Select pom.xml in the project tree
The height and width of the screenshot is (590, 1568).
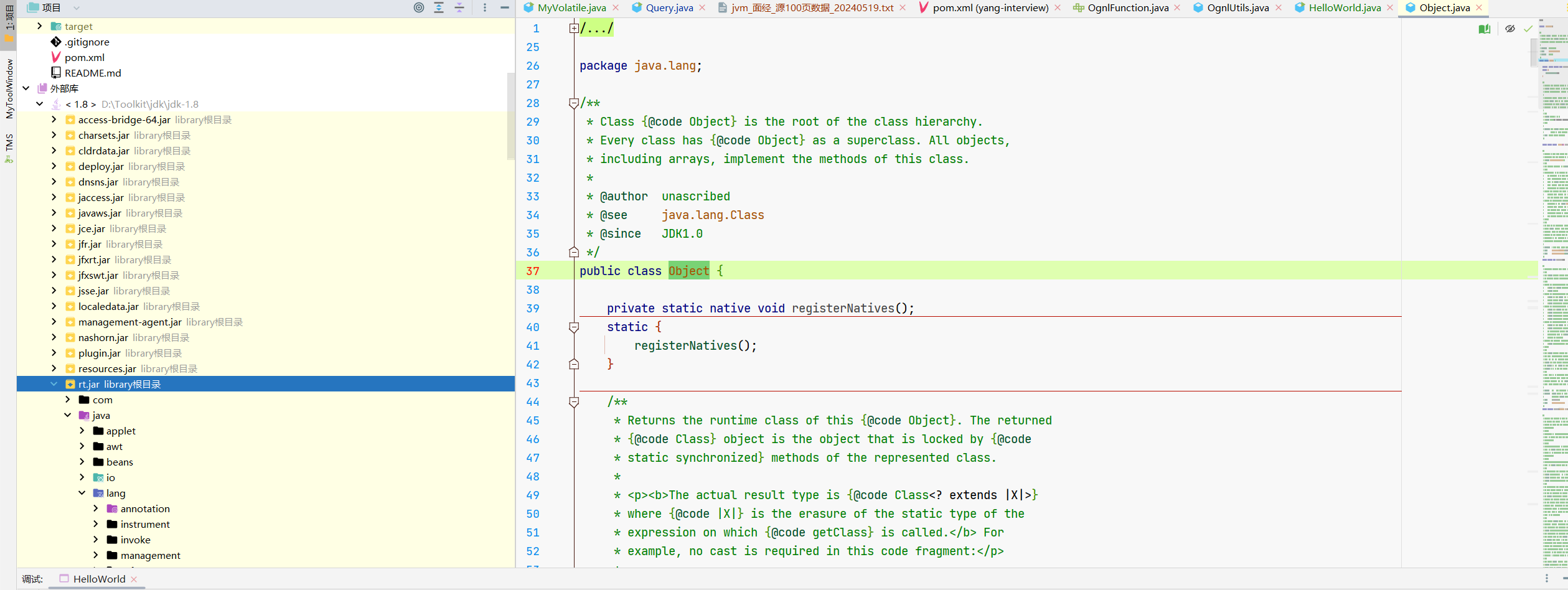pos(84,57)
